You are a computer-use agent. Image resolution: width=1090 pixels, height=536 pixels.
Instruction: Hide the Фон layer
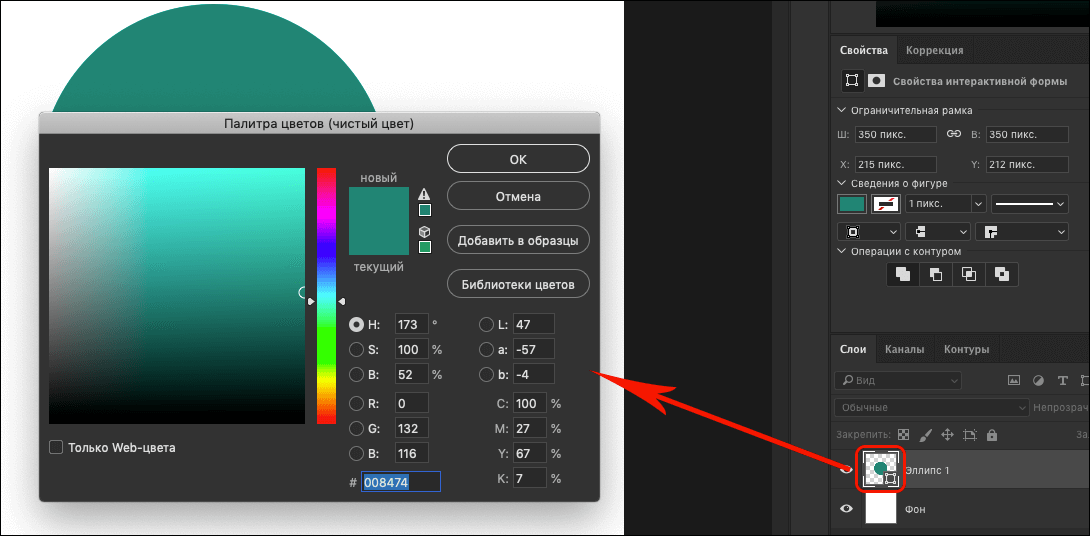pyautogui.click(x=846, y=509)
